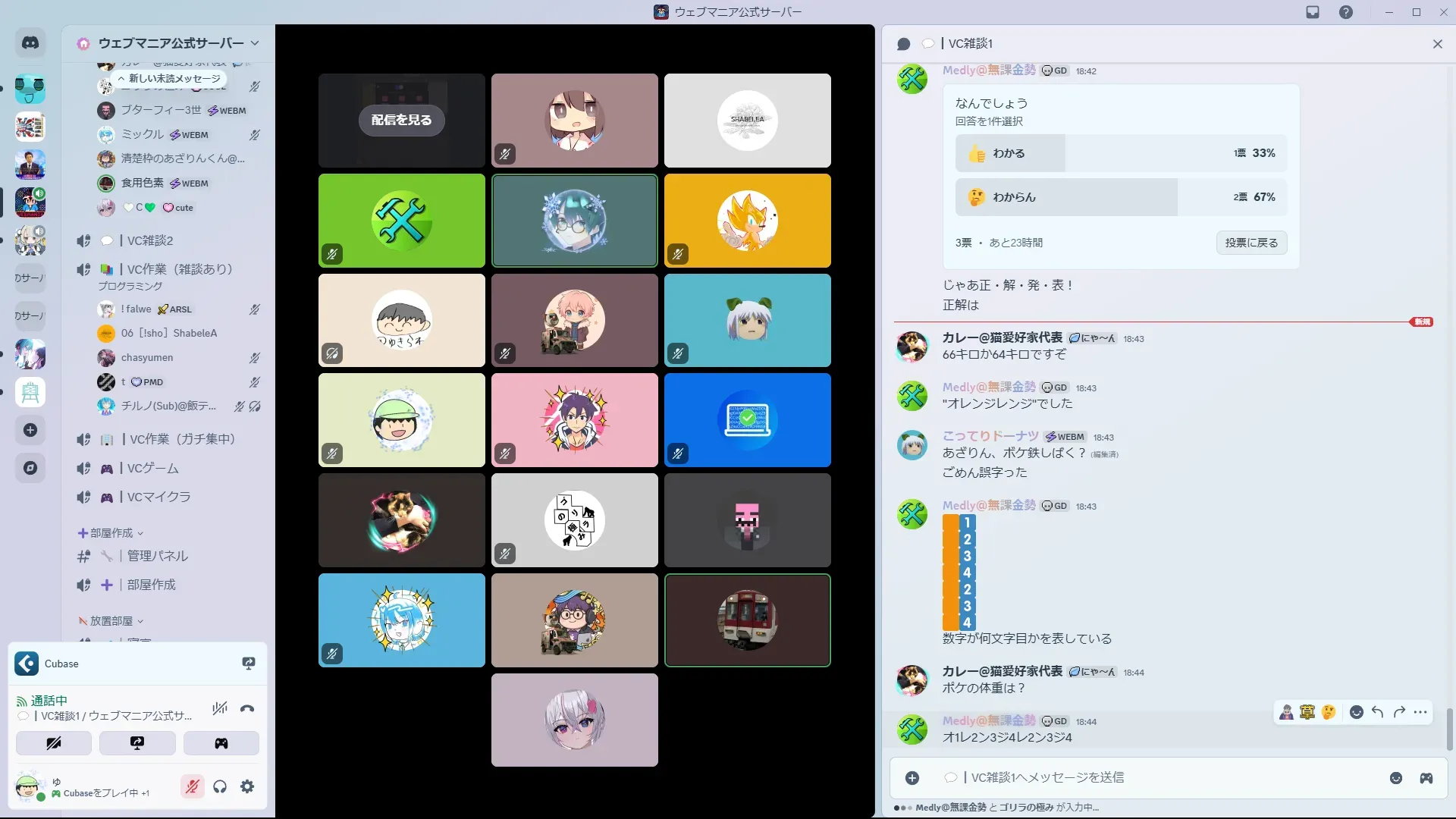Click 投票に戻る poll button
The width and height of the screenshot is (1456, 819).
[x=1251, y=243]
